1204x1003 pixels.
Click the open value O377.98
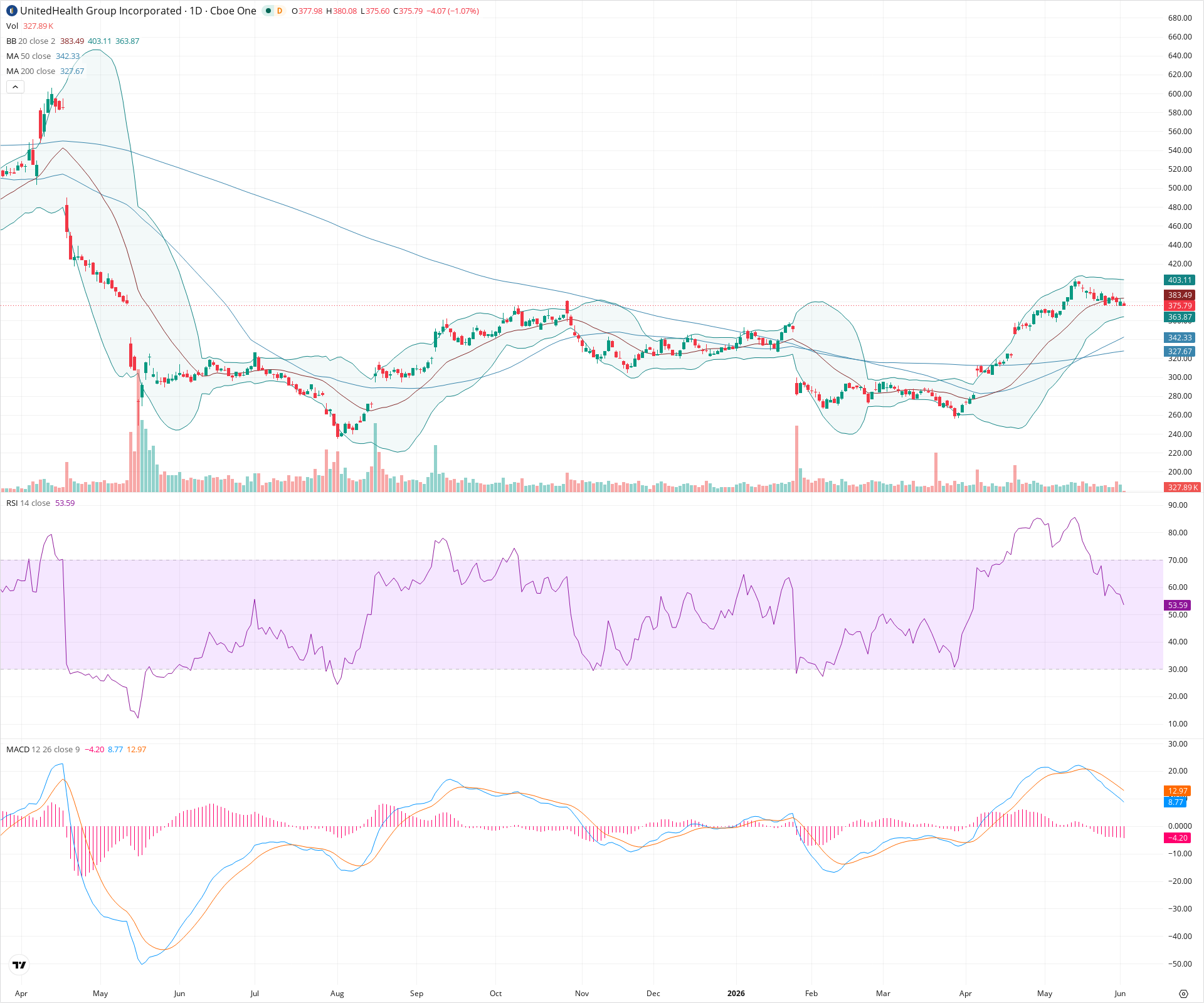pos(307,11)
